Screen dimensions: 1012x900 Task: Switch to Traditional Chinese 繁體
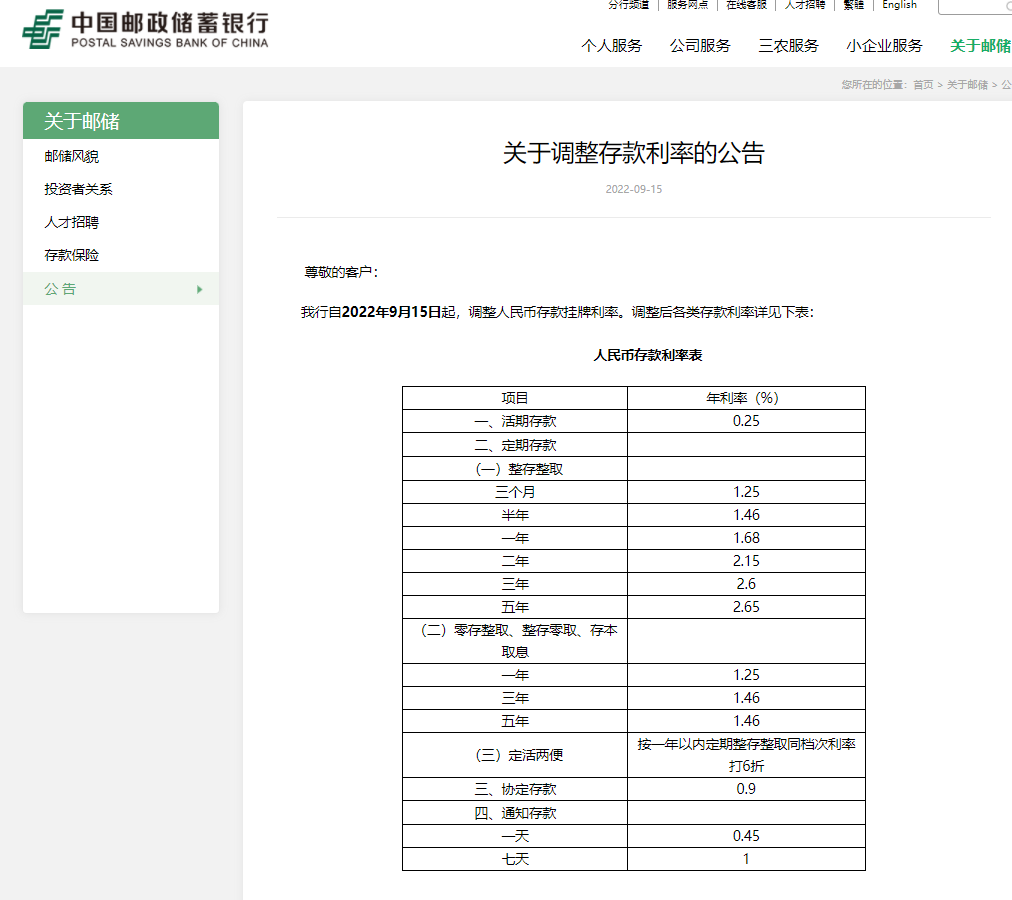click(852, 5)
